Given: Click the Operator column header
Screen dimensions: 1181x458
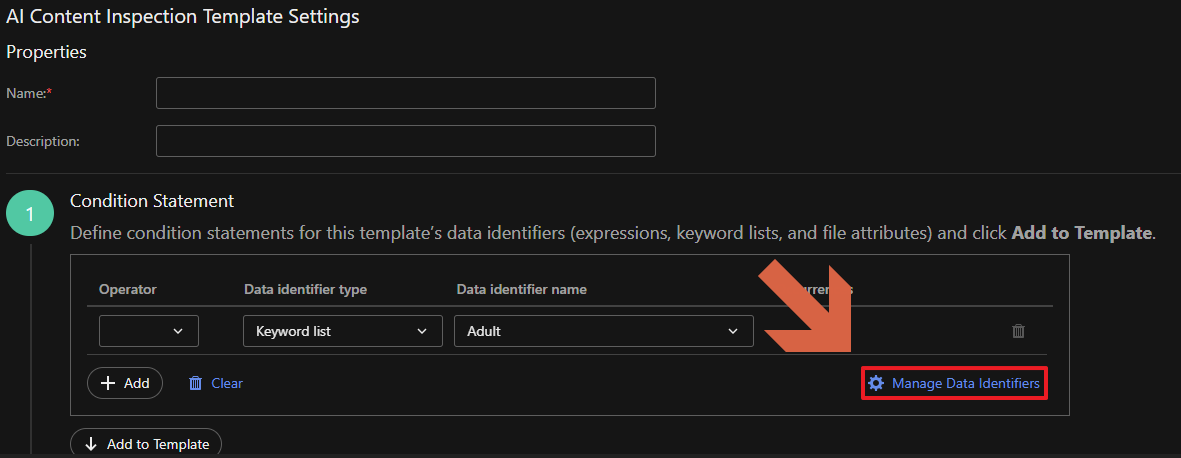Looking at the screenshot, I should (128, 289).
